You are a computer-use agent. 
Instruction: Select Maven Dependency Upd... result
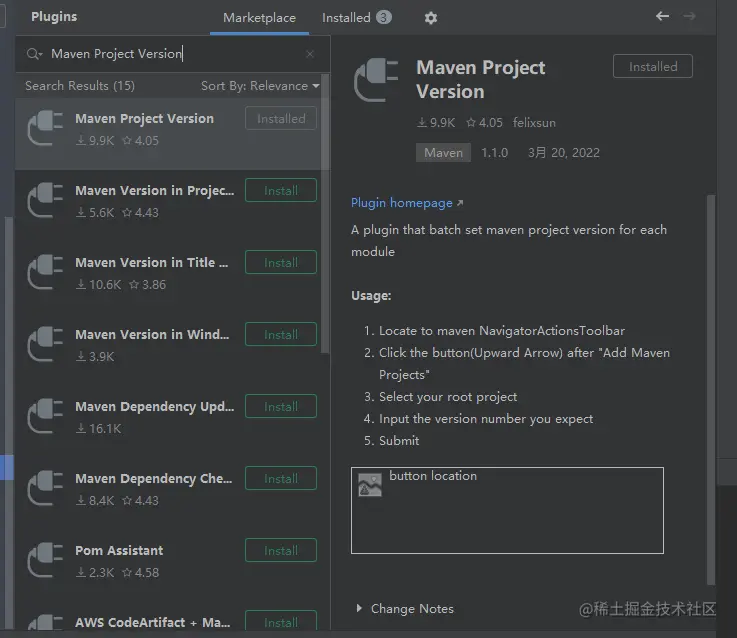(x=168, y=422)
